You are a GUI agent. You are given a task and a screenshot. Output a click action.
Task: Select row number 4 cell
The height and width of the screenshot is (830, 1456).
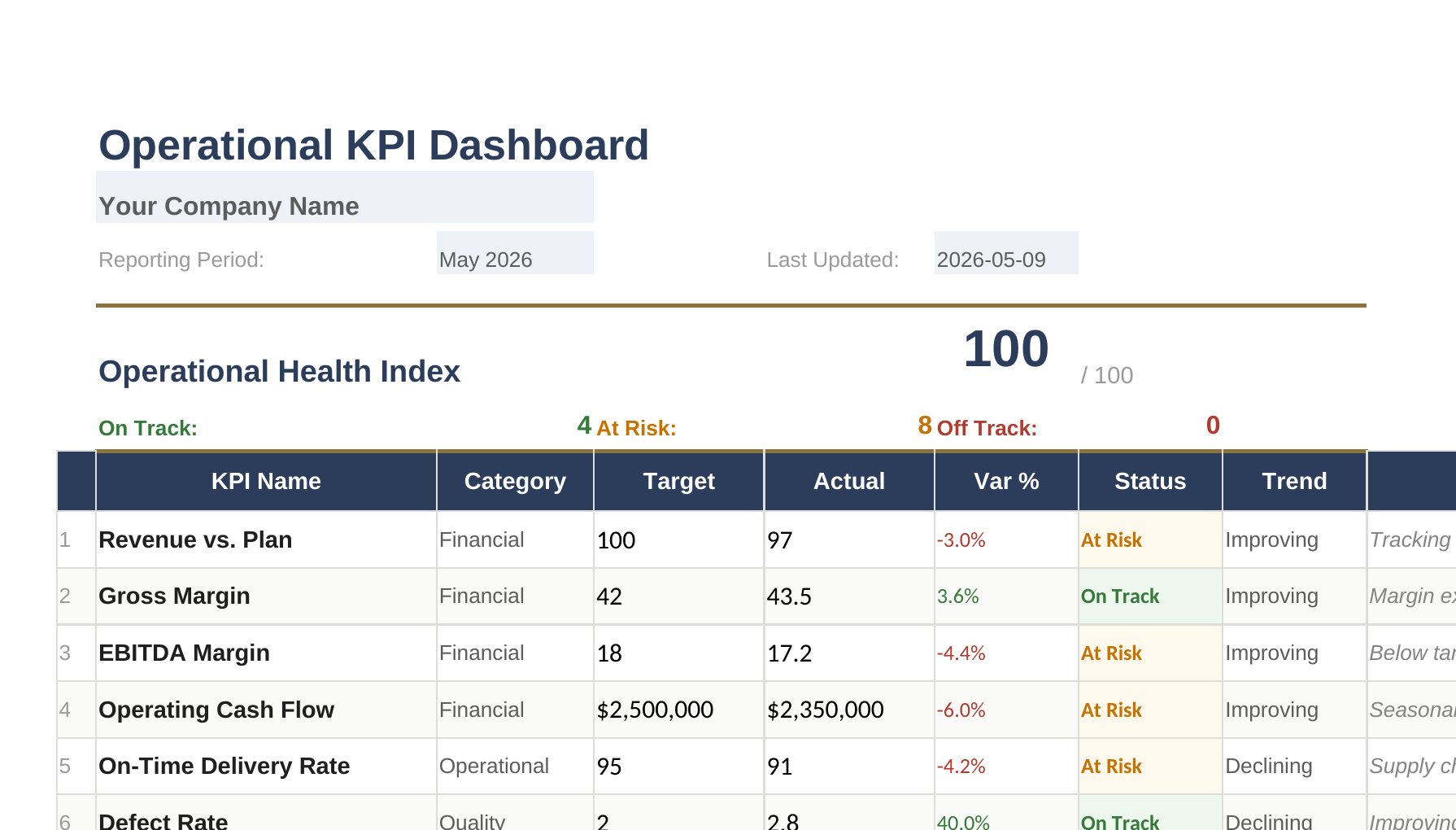click(x=76, y=710)
